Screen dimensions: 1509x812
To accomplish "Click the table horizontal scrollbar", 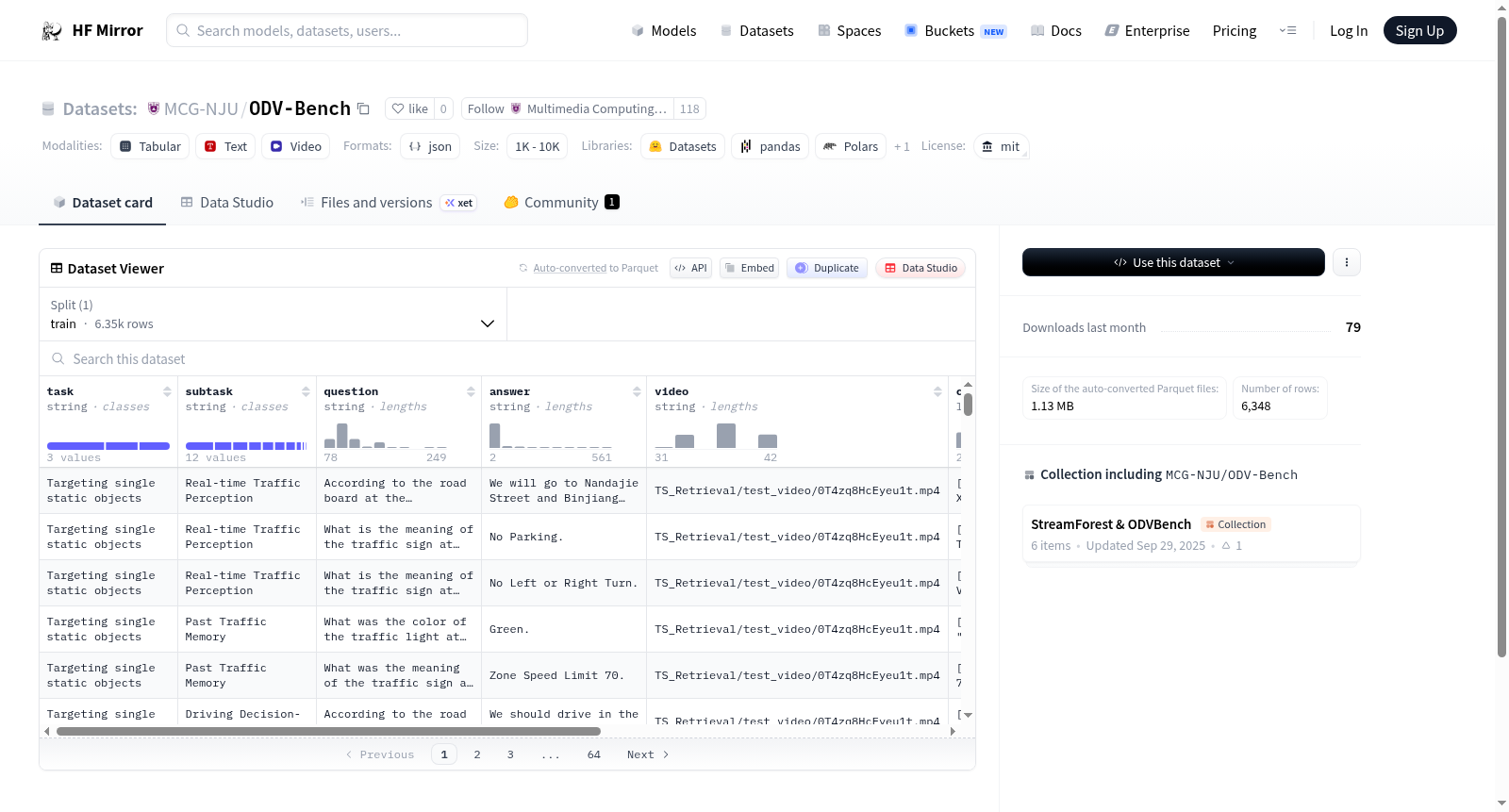I will 328,731.
